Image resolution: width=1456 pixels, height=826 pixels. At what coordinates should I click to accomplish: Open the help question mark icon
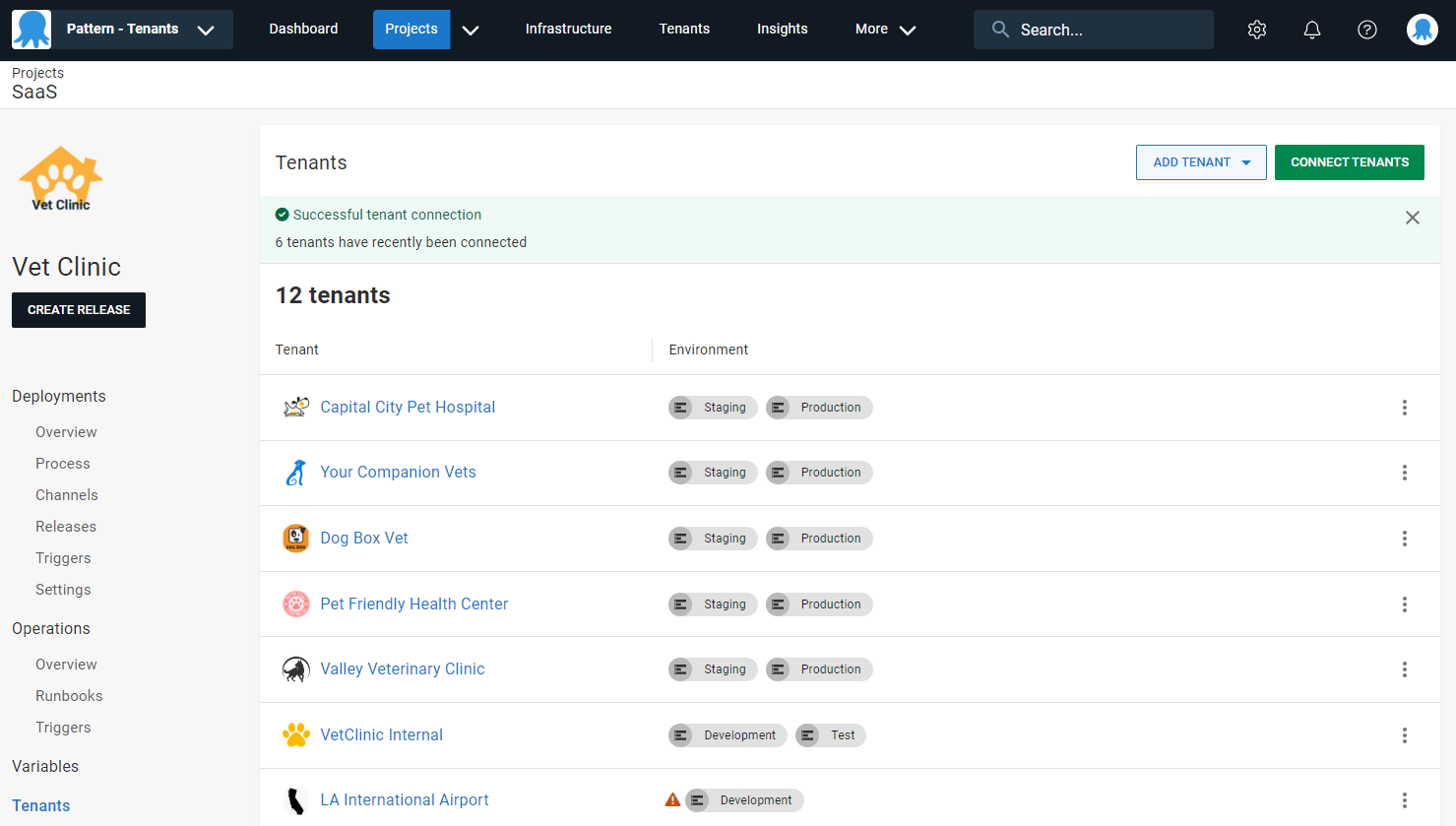[1366, 30]
